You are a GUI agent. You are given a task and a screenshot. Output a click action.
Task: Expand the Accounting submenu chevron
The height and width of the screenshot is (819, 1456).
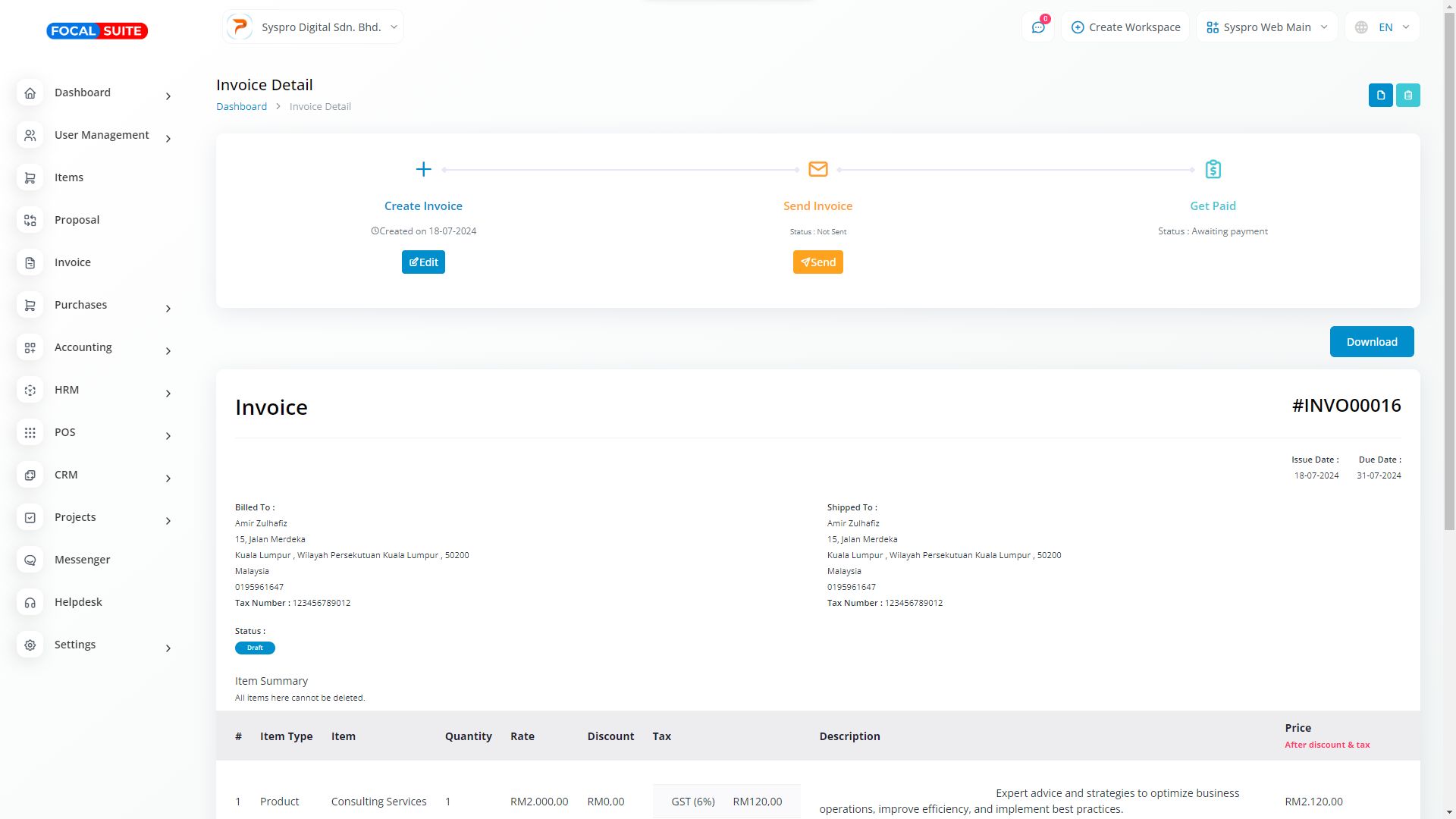tap(168, 351)
